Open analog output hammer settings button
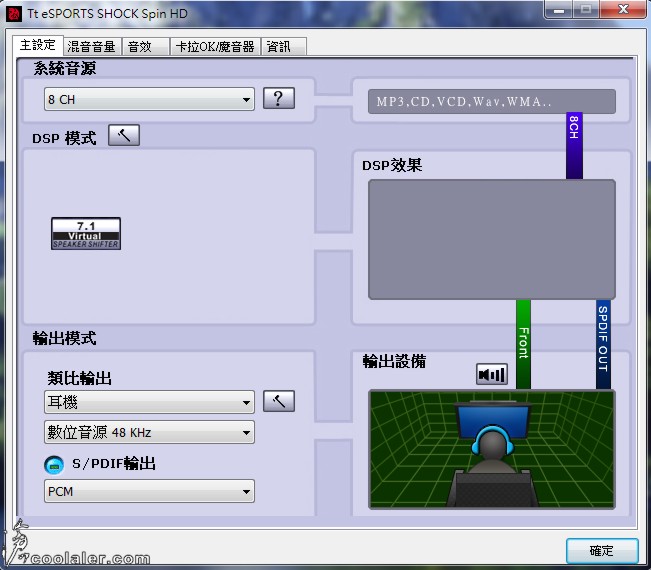The height and width of the screenshot is (570, 651). click(x=279, y=401)
